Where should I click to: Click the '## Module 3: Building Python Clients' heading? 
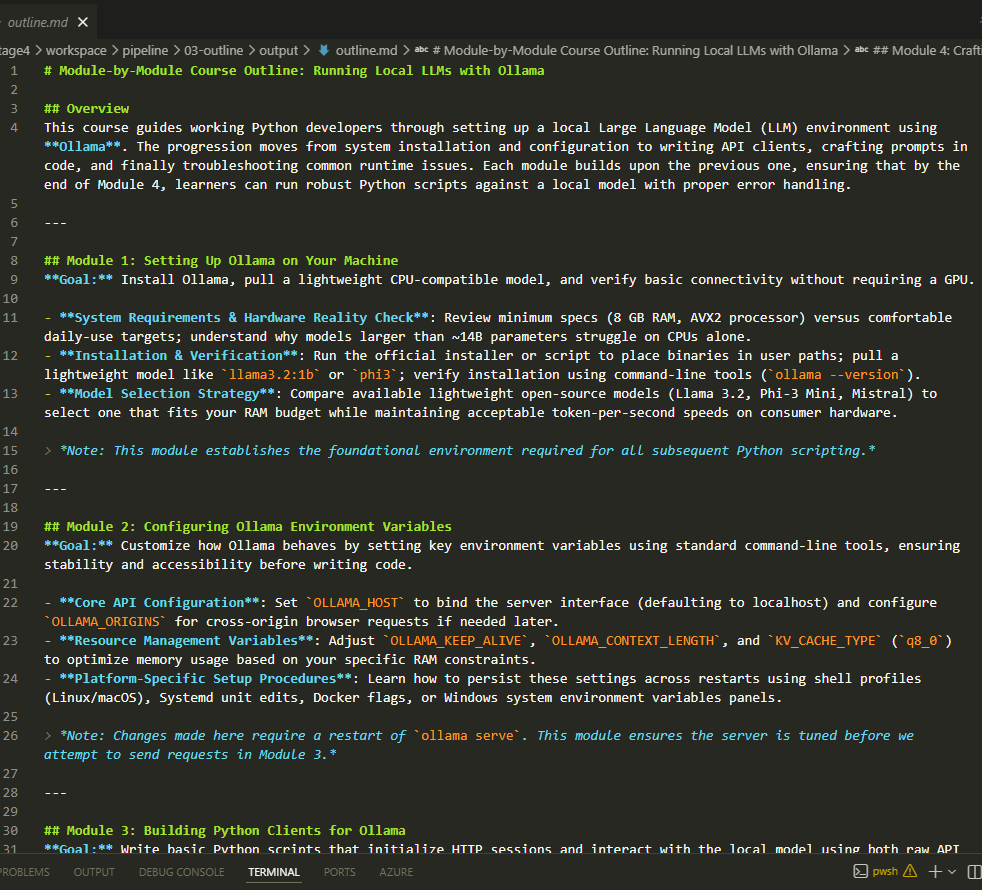224,830
